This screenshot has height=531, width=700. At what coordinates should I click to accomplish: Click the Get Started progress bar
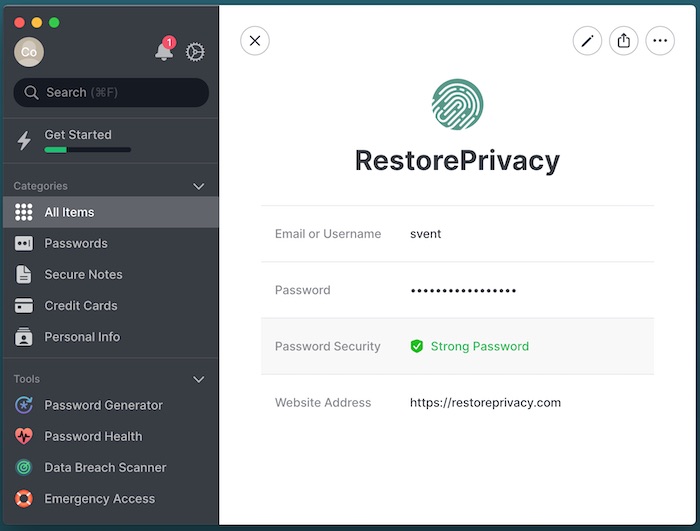click(x=88, y=150)
